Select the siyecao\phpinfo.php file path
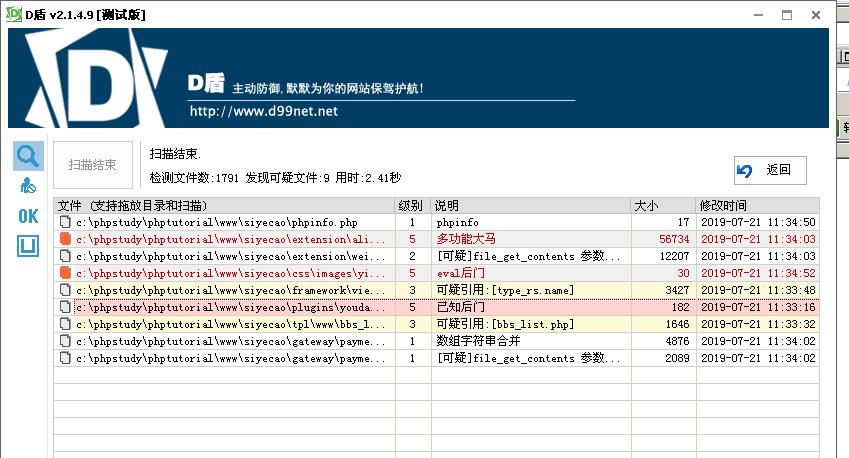 tap(217, 223)
